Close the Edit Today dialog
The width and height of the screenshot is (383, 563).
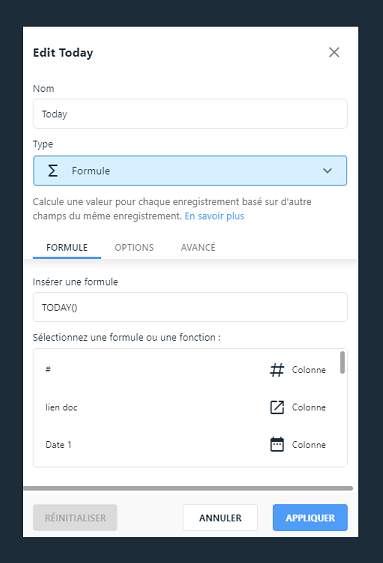coord(334,52)
